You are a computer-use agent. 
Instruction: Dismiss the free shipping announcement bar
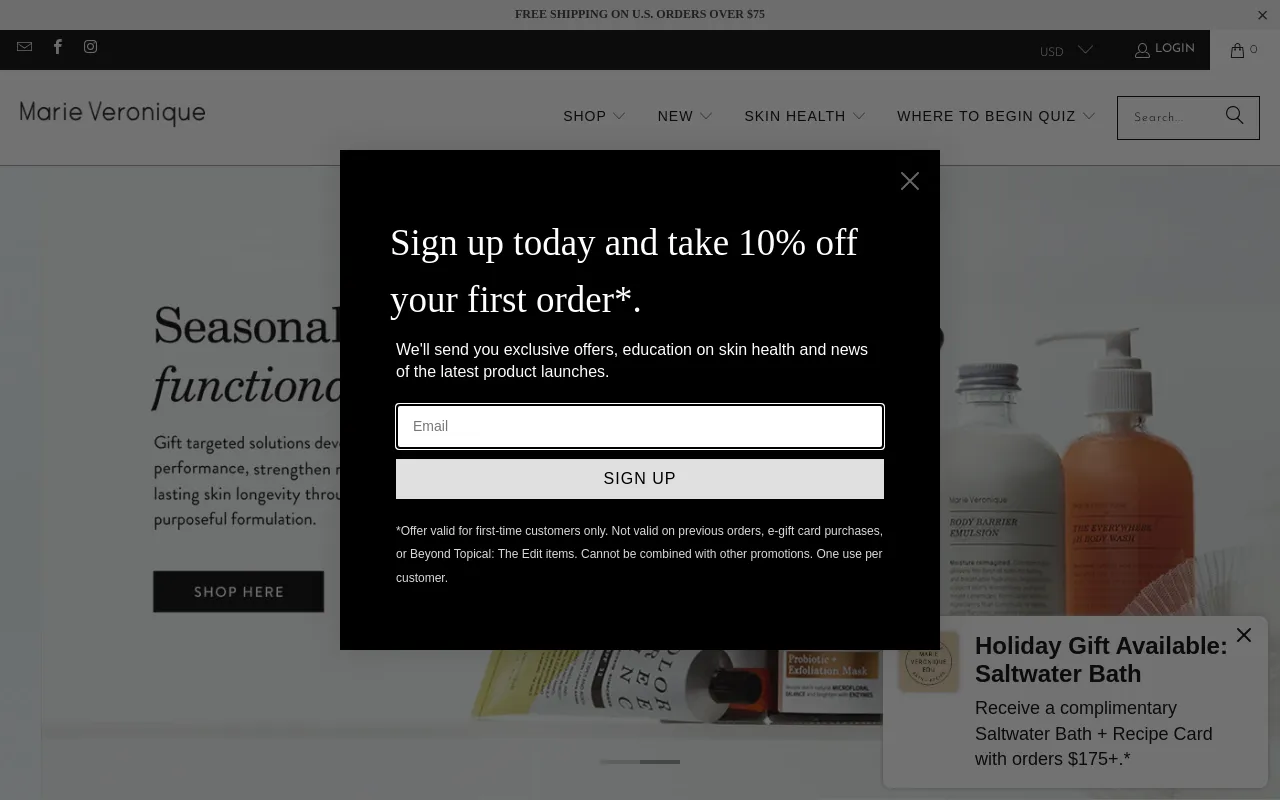pos(1262,15)
